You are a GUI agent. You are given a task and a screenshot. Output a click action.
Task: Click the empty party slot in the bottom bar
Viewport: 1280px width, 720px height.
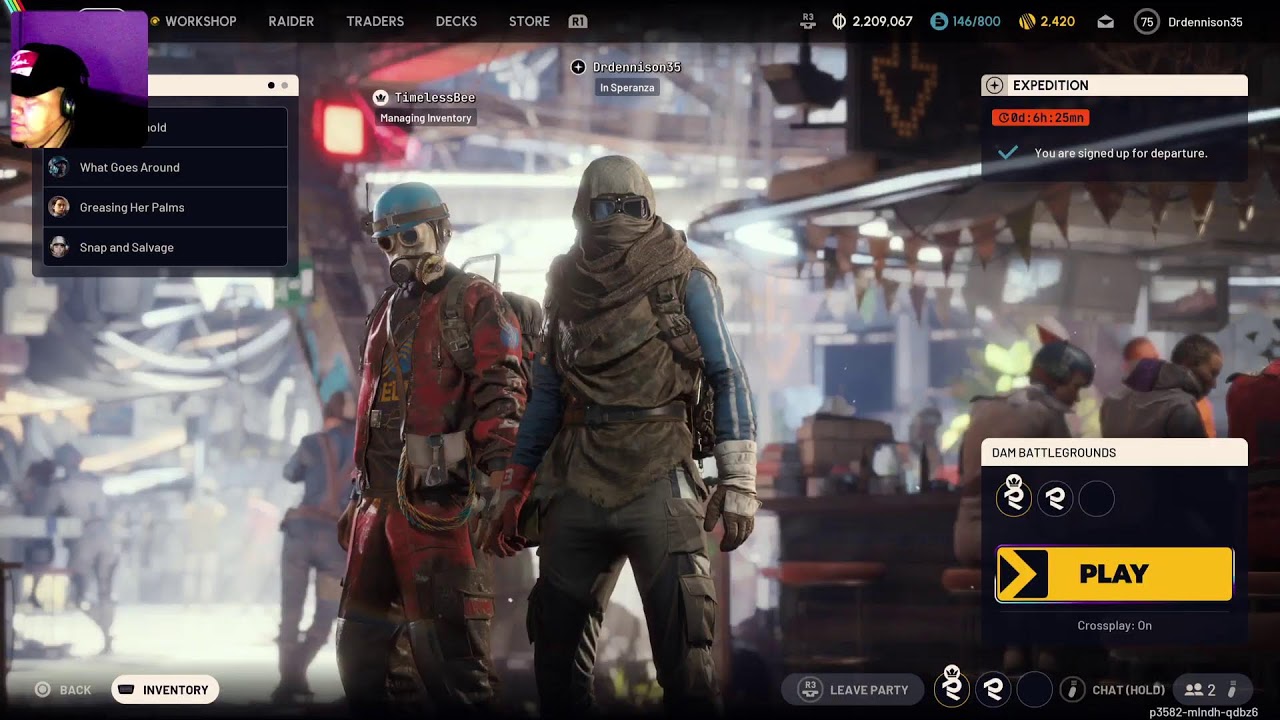(1034, 688)
